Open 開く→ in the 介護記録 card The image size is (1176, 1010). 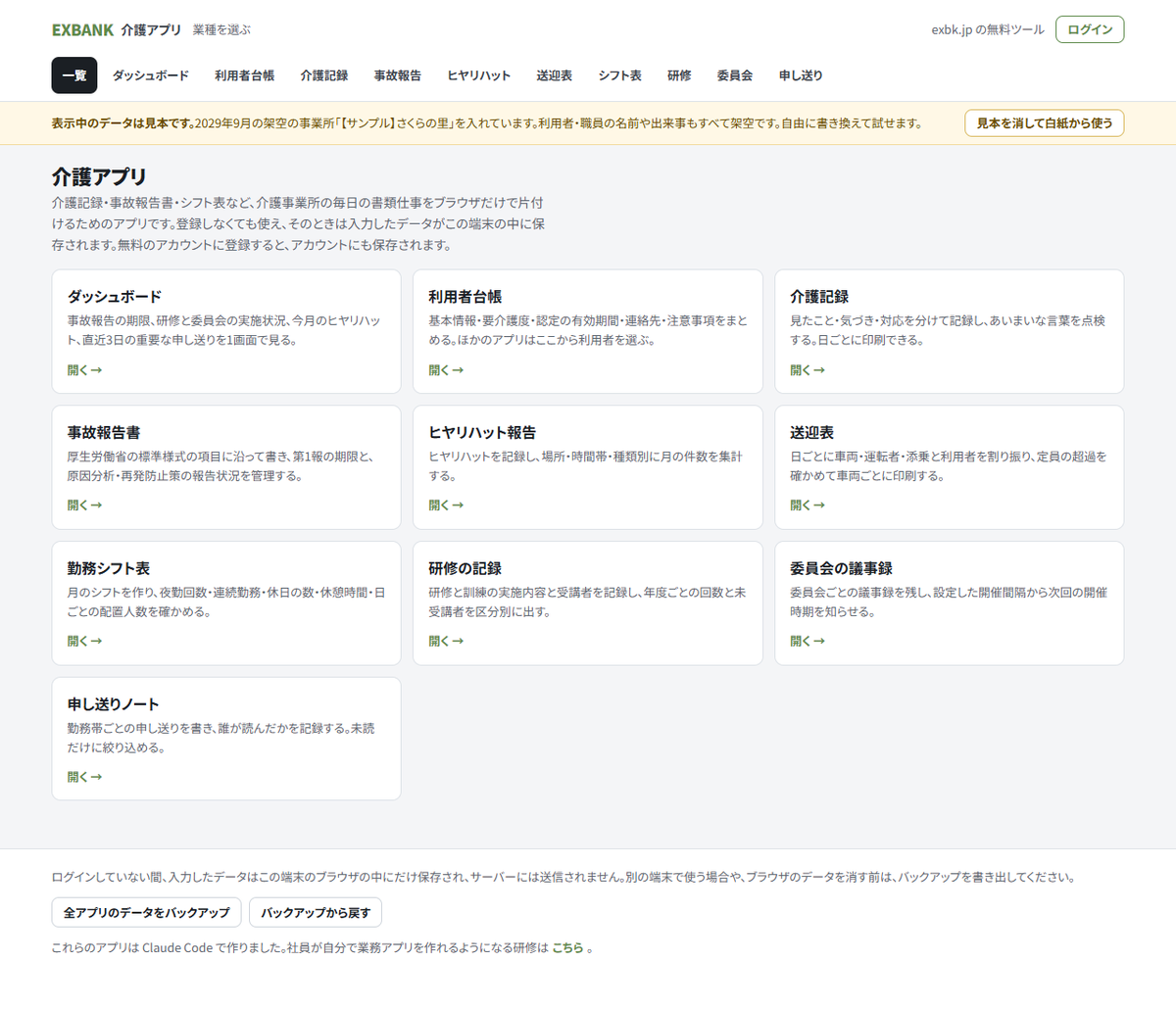click(808, 370)
